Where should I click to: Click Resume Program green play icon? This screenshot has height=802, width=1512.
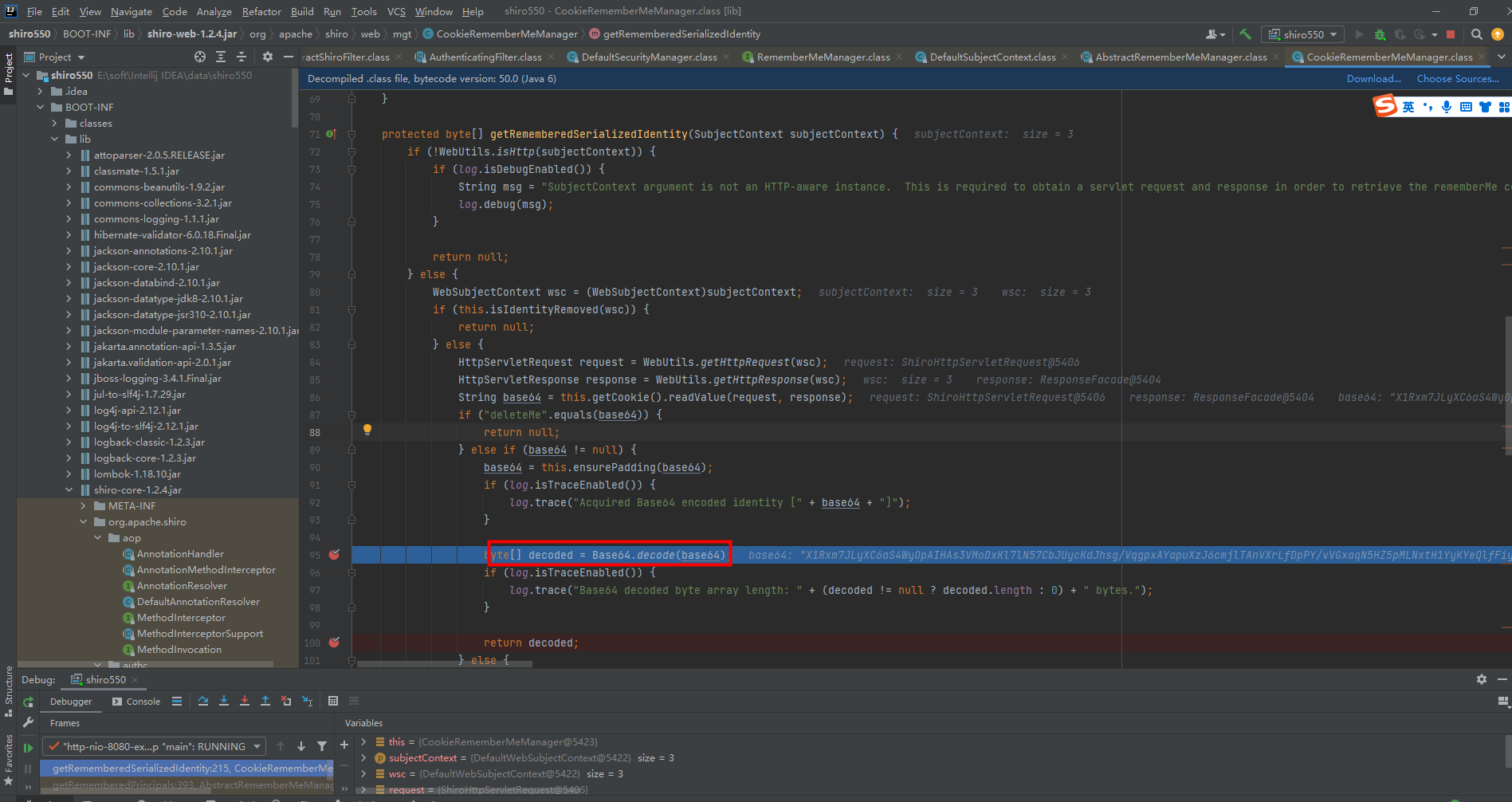[x=28, y=748]
